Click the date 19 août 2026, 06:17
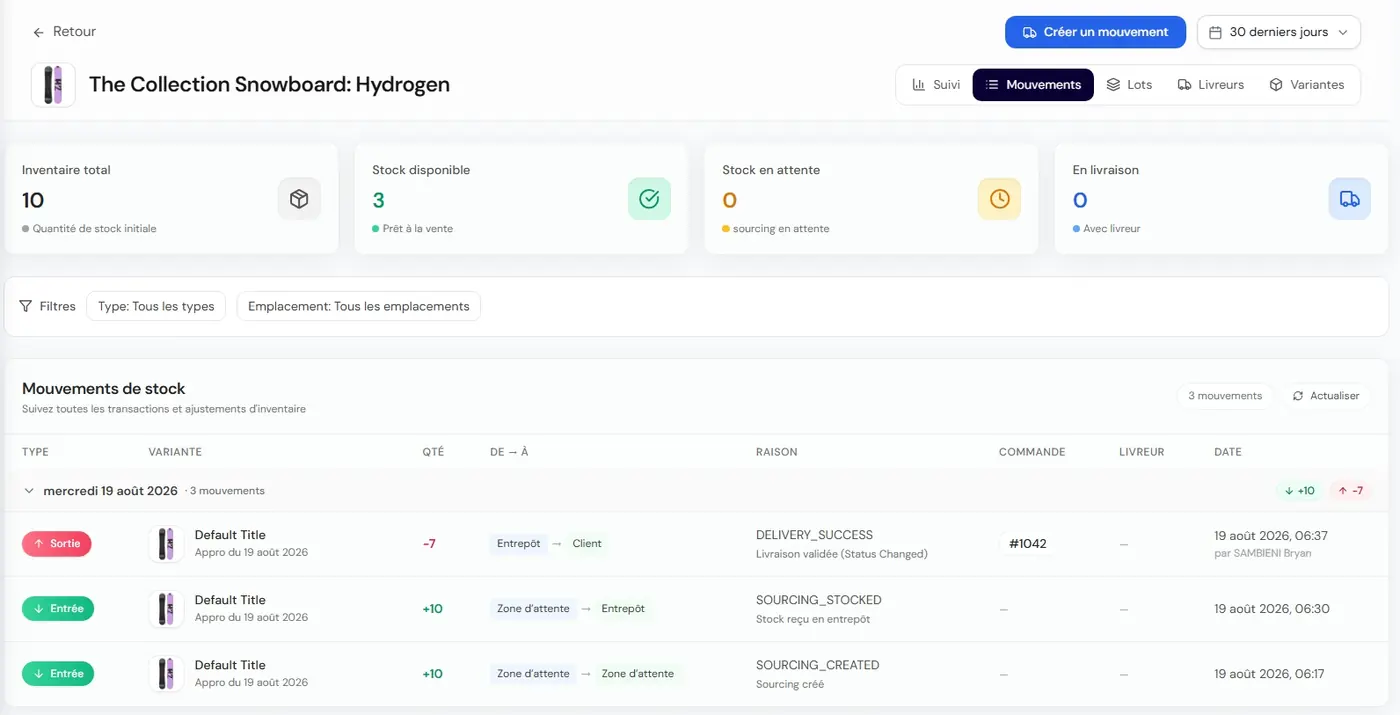 [x=1269, y=674]
